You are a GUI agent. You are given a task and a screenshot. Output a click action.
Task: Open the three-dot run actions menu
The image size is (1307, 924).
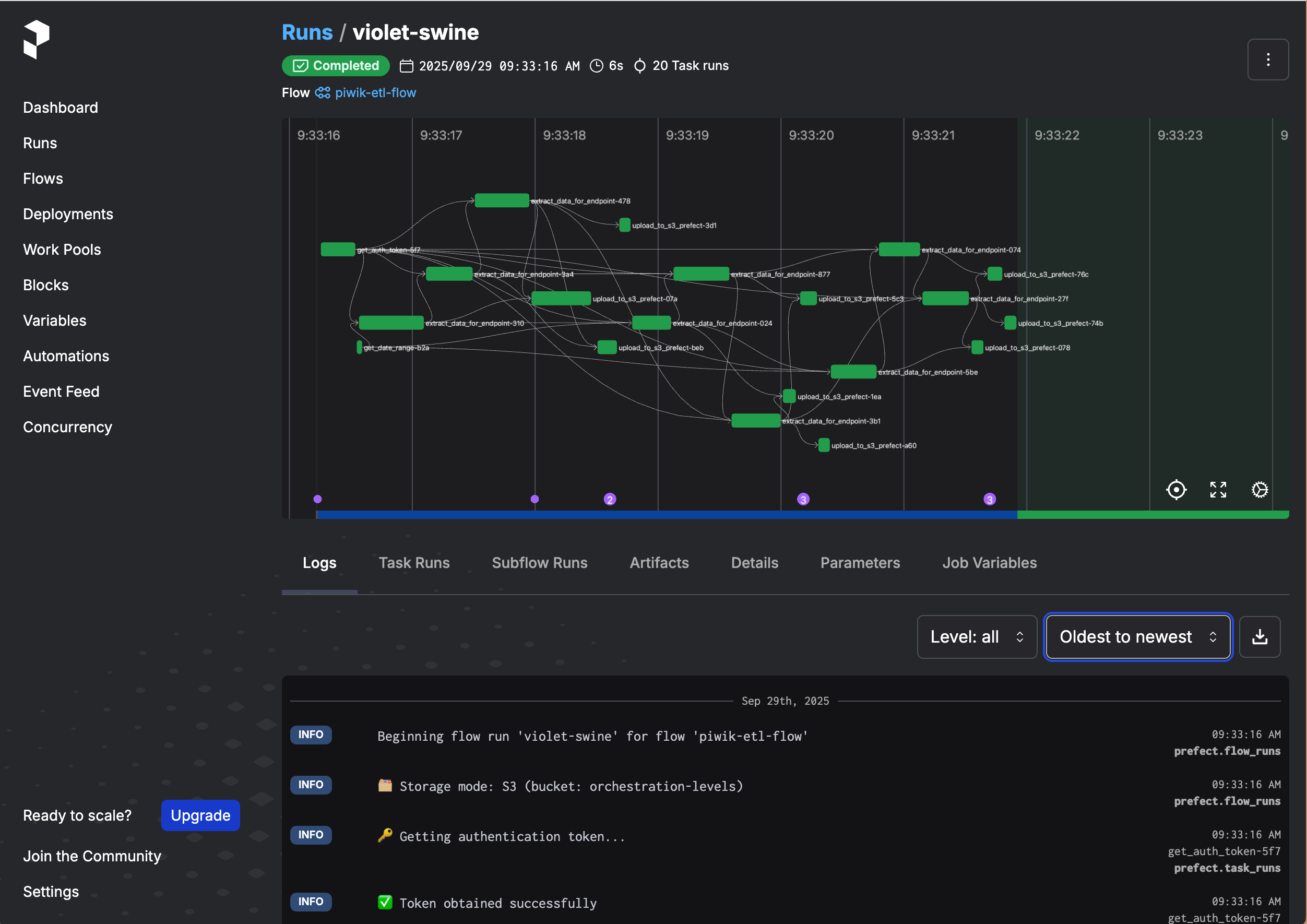click(x=1267, y=60)
